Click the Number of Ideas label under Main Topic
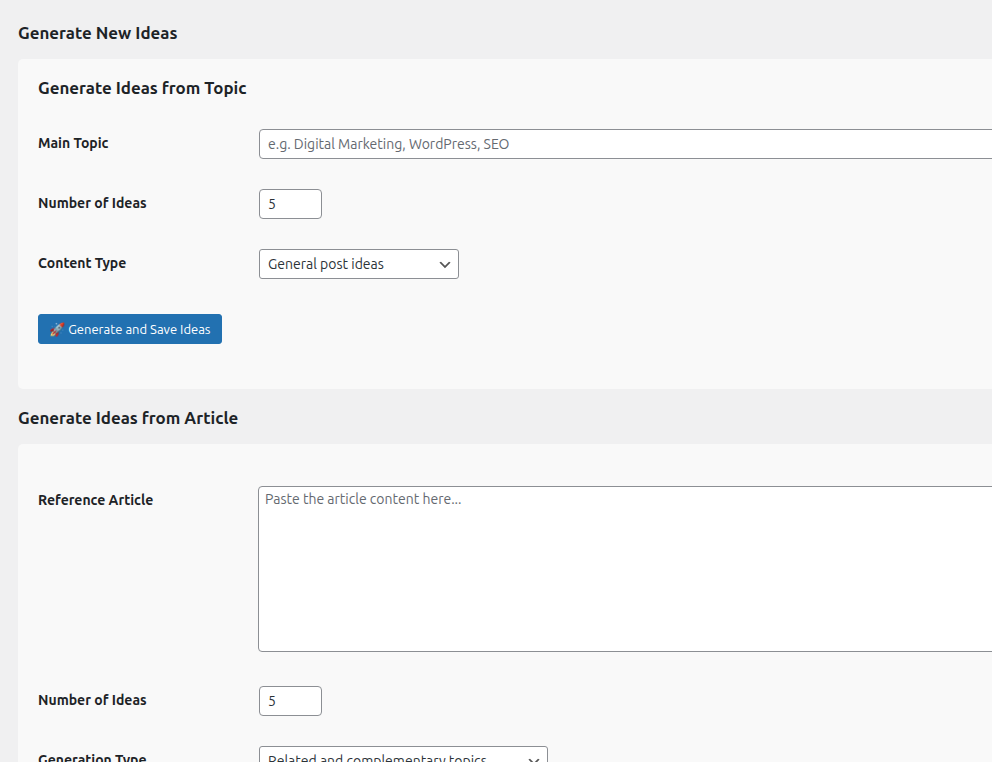The height and width of the screenshot is (762, 992). (x=92, y=203)
